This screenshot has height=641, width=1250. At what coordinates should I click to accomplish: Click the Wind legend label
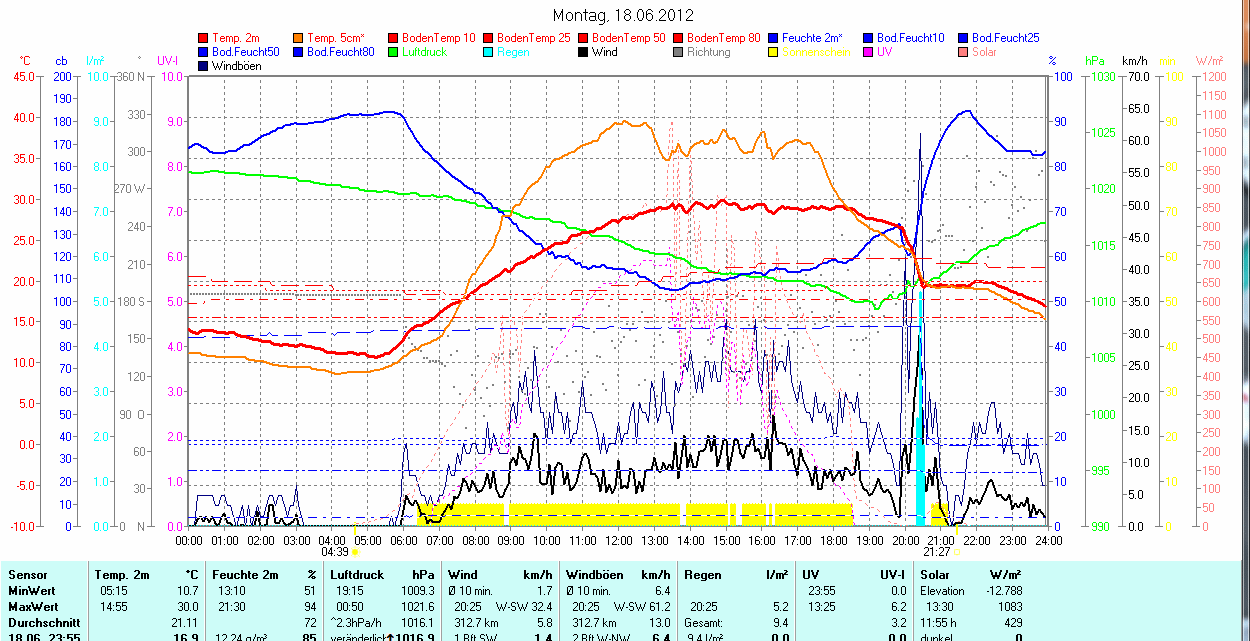tap(604, 52)
